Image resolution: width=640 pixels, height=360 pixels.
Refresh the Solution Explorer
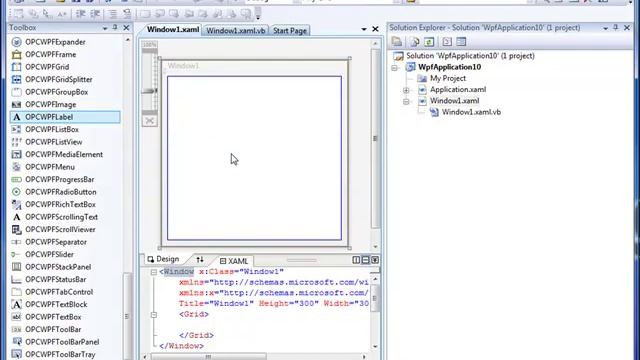(429, 42)
